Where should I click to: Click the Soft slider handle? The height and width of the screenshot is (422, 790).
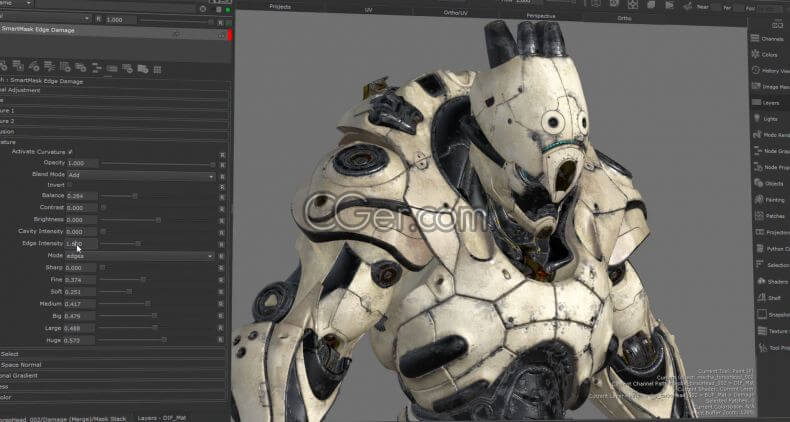(129, 292)
